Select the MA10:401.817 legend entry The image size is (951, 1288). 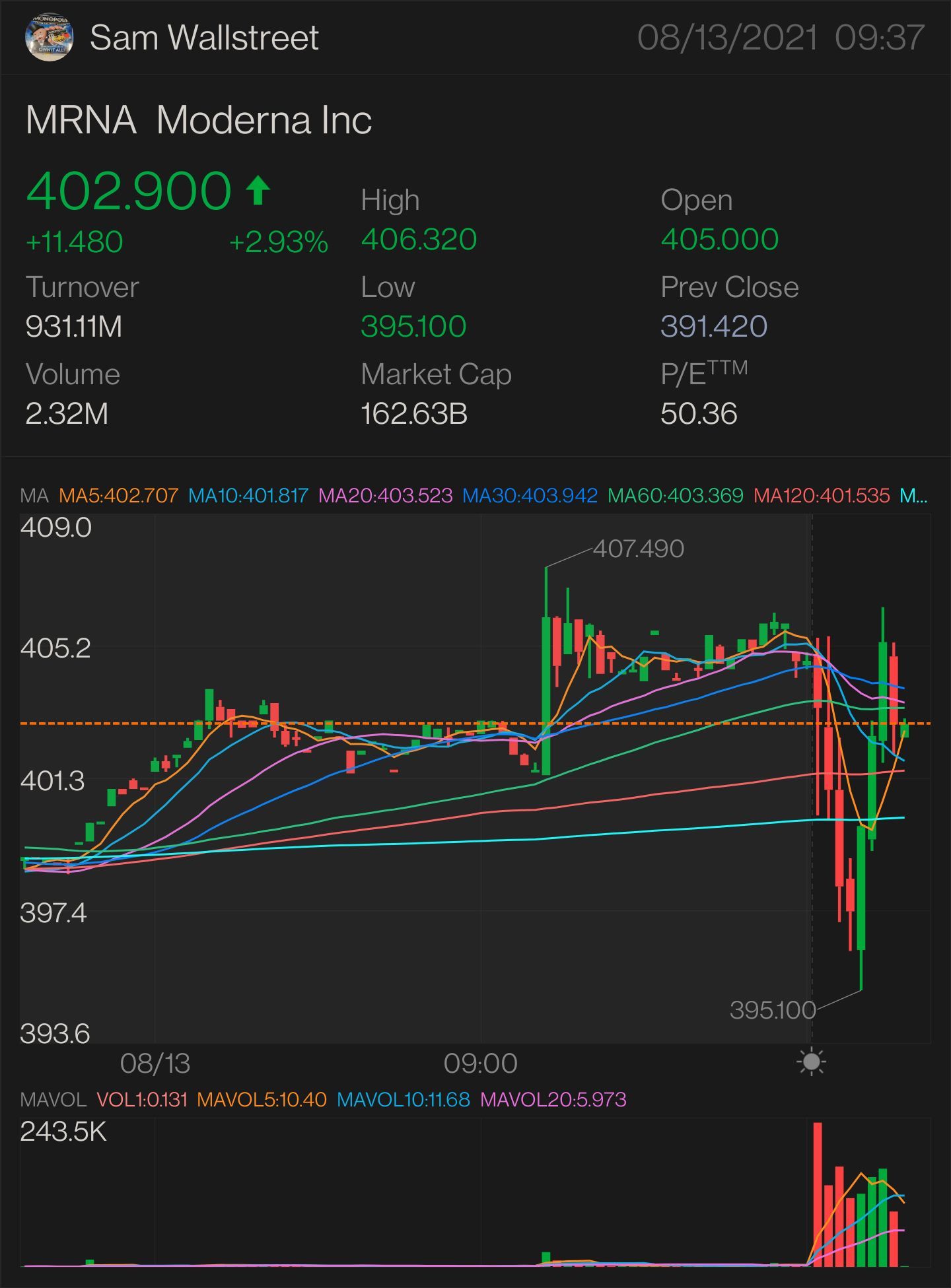tap(248, 495)
